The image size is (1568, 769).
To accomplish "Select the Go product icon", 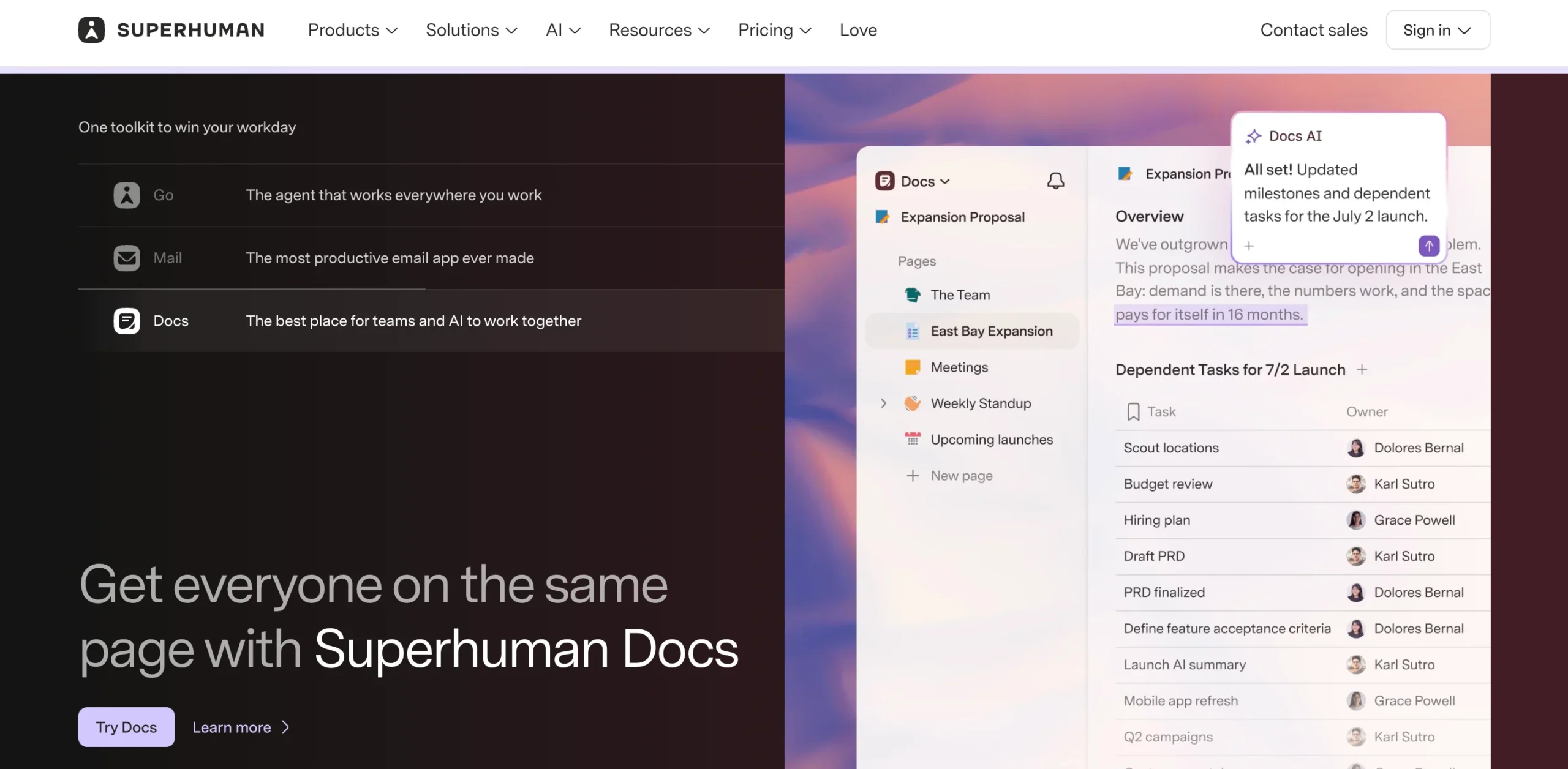I will tap(127, 195).
